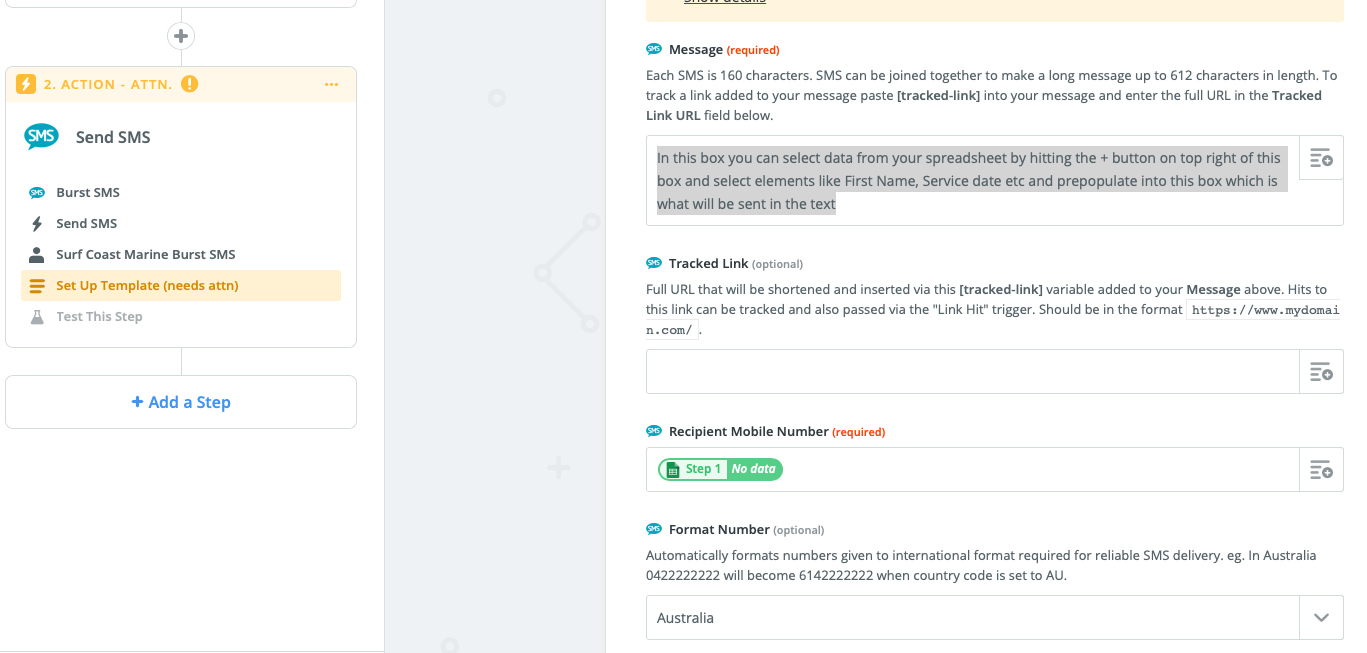Click the Step 1 No data pill
1367x653 pixels.
pos(720,469)
